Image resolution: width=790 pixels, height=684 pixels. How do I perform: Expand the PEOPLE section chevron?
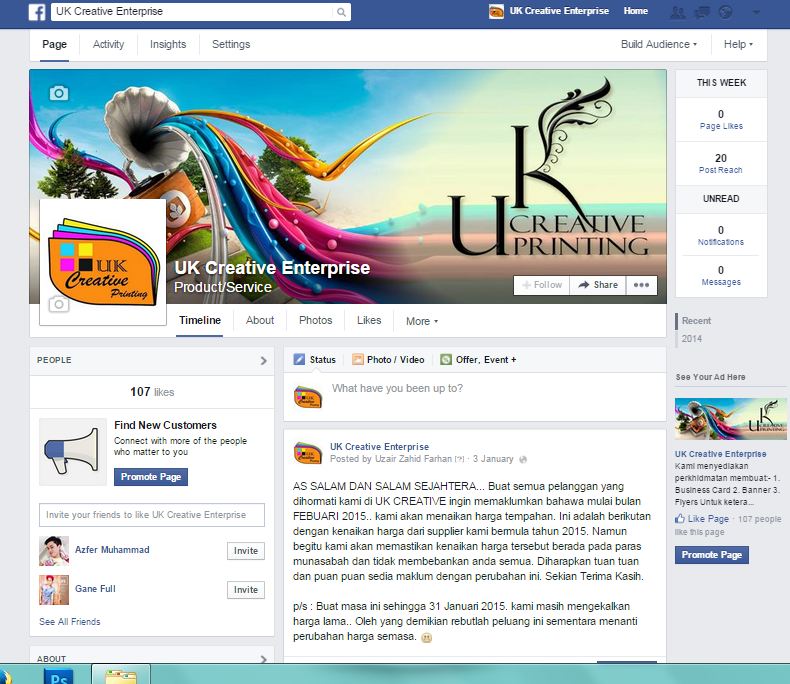pos(264,361)
